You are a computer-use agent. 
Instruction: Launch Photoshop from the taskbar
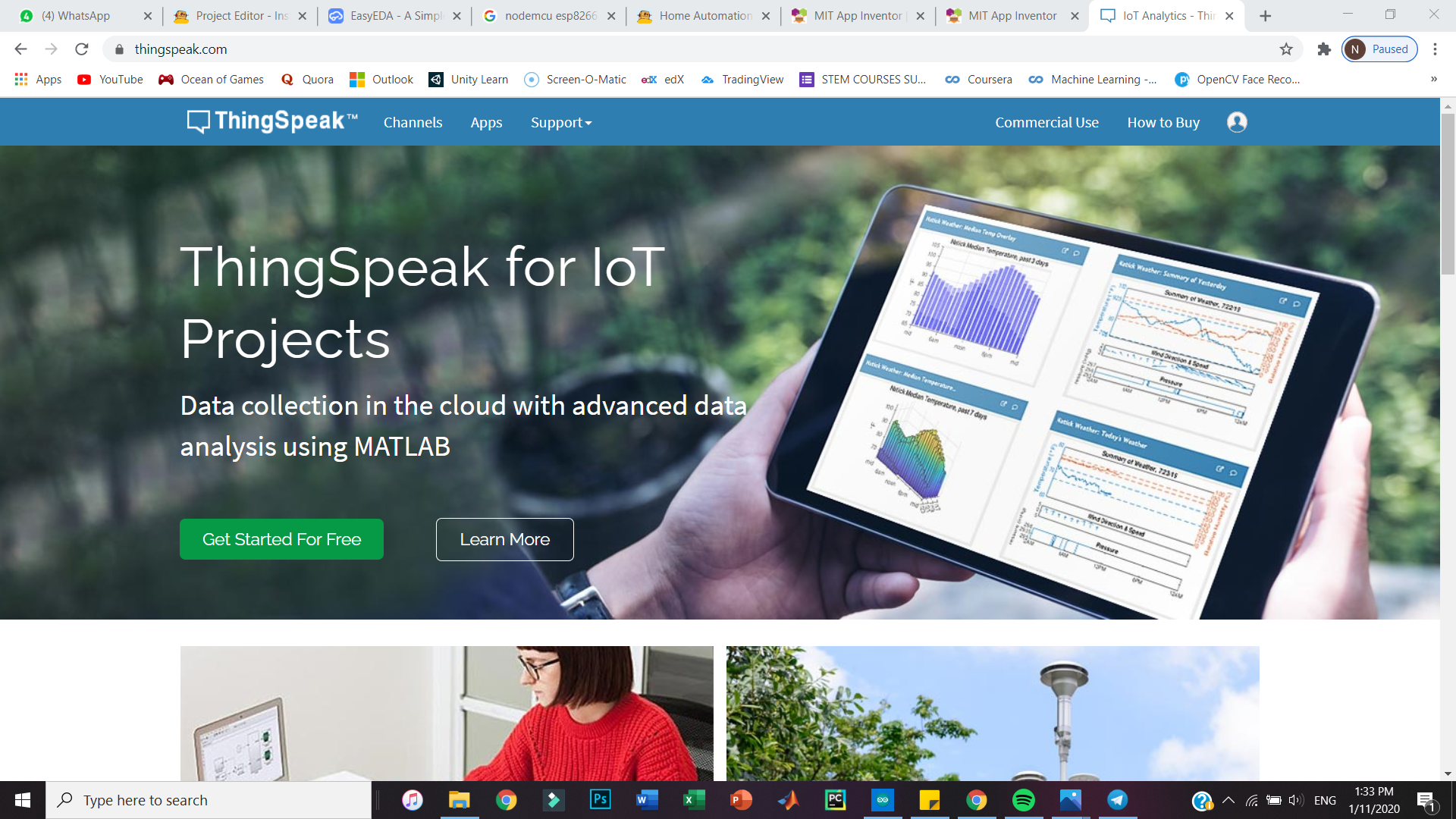(600, 800)
